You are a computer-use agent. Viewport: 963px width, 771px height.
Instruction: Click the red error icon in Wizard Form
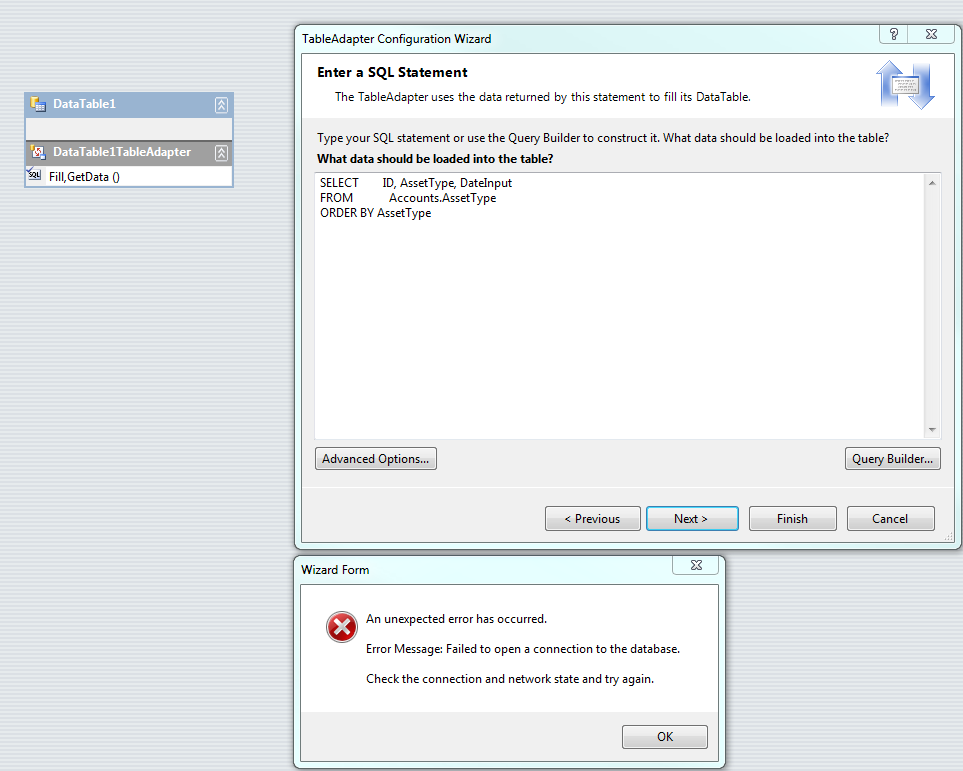pyautogui.click(x=341, y=627)
